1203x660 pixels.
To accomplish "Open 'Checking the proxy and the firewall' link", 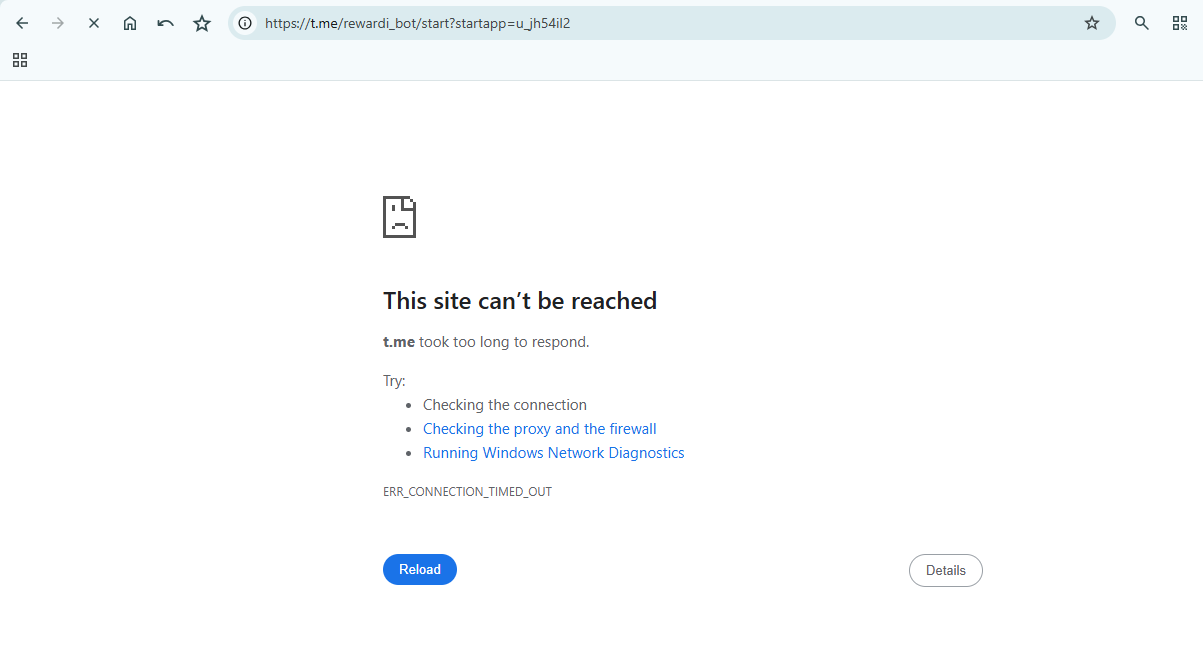I will (x=540, y=429).
